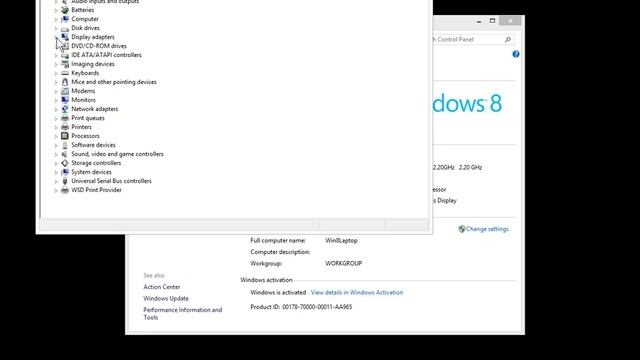Click the Computer category icon
Image resolution: width=640 pixels, height=360 pixels.
point(64,19)
